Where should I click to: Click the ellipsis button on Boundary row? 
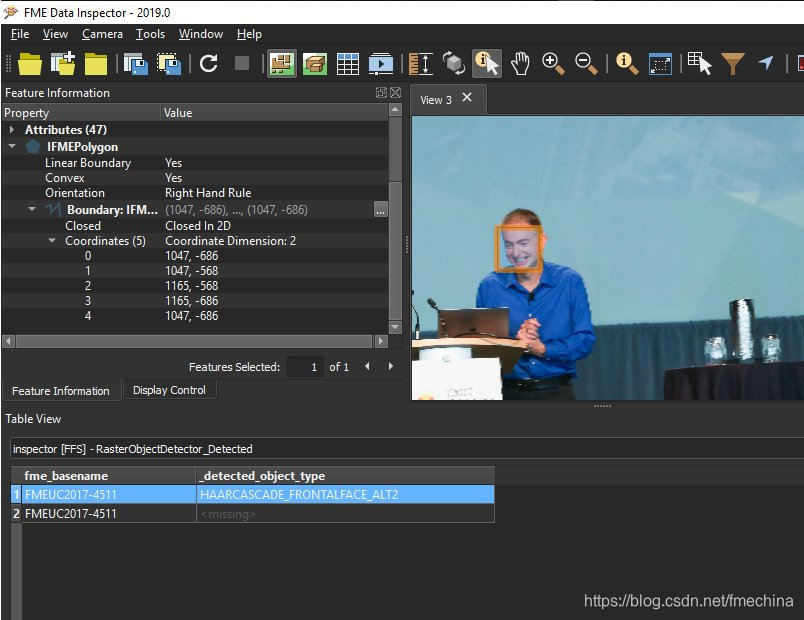[380, 210]
